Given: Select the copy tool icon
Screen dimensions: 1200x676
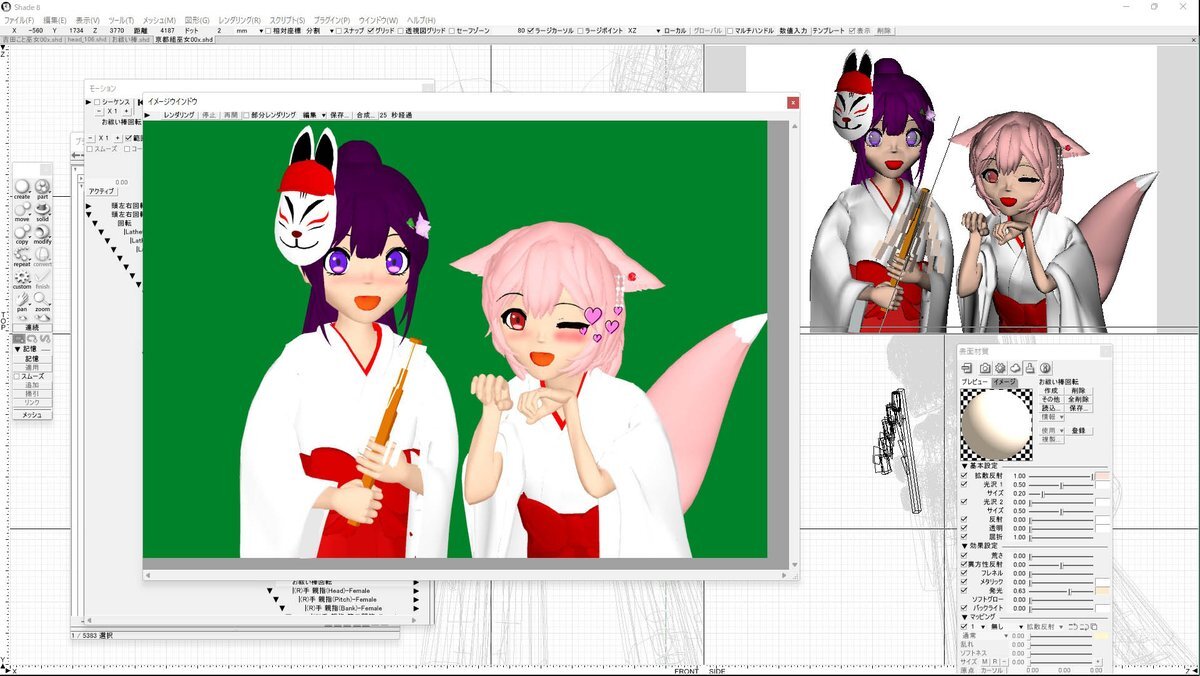Looking at the screenshot, I should point(22,233).
